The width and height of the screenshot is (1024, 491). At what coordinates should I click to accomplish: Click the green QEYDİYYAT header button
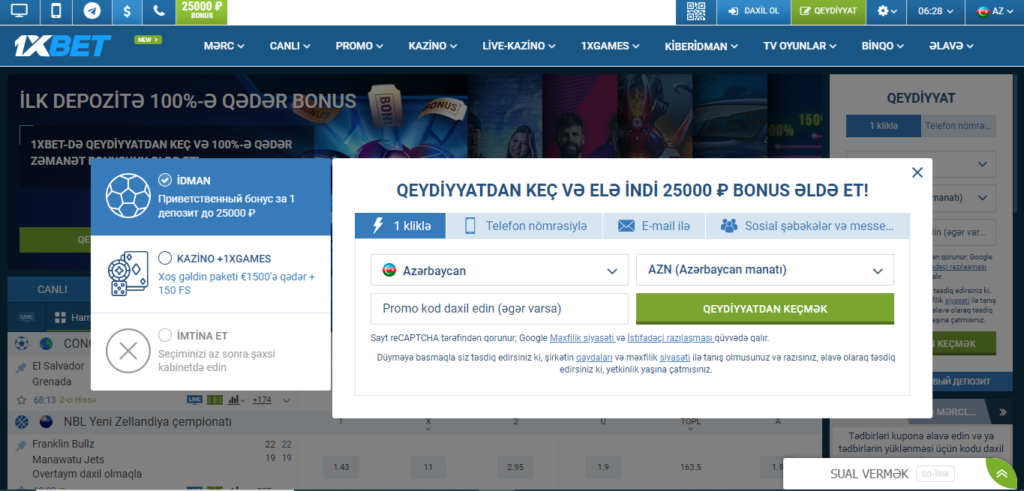(x=829, y=11)
